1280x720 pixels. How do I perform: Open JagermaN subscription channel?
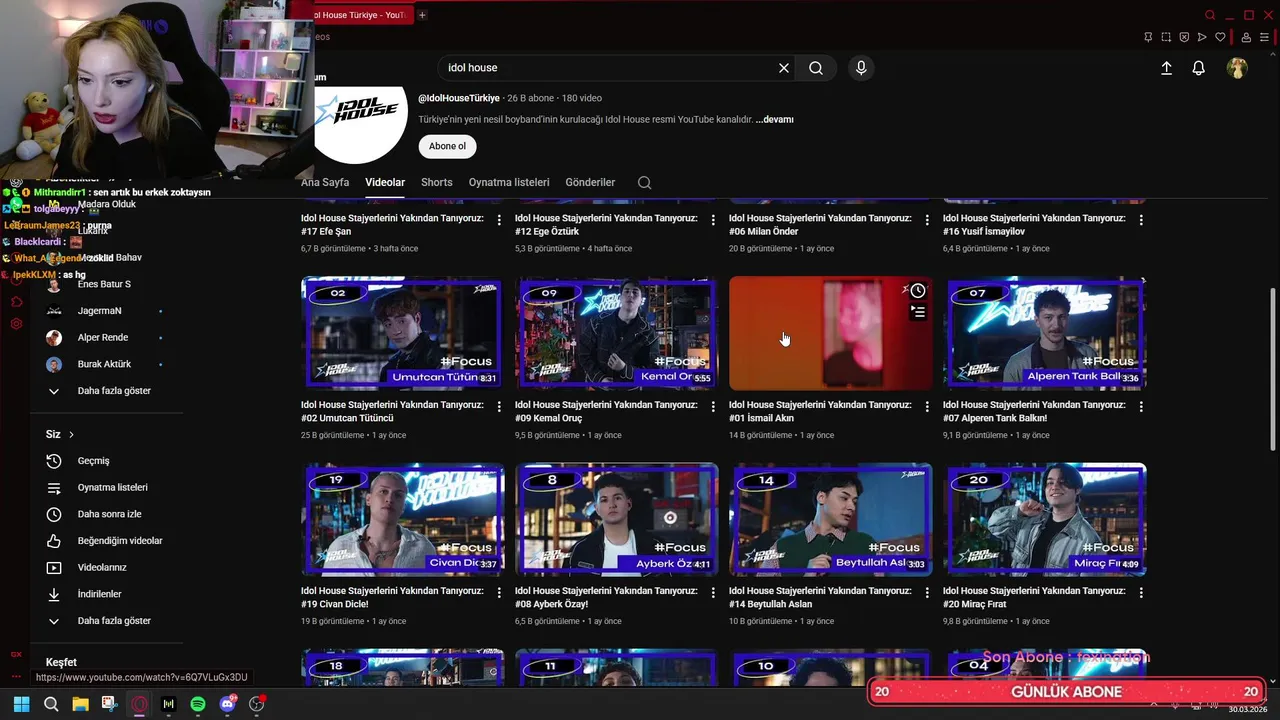click(99, 311)
